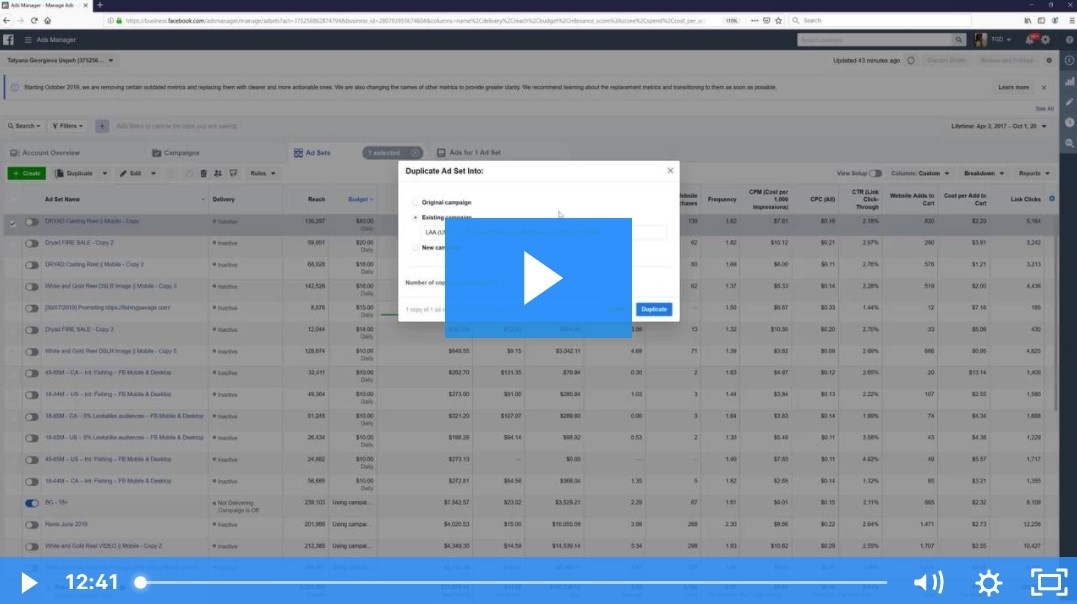Click the magnifier icon in right sidebar

click(x=1069, y=143)
